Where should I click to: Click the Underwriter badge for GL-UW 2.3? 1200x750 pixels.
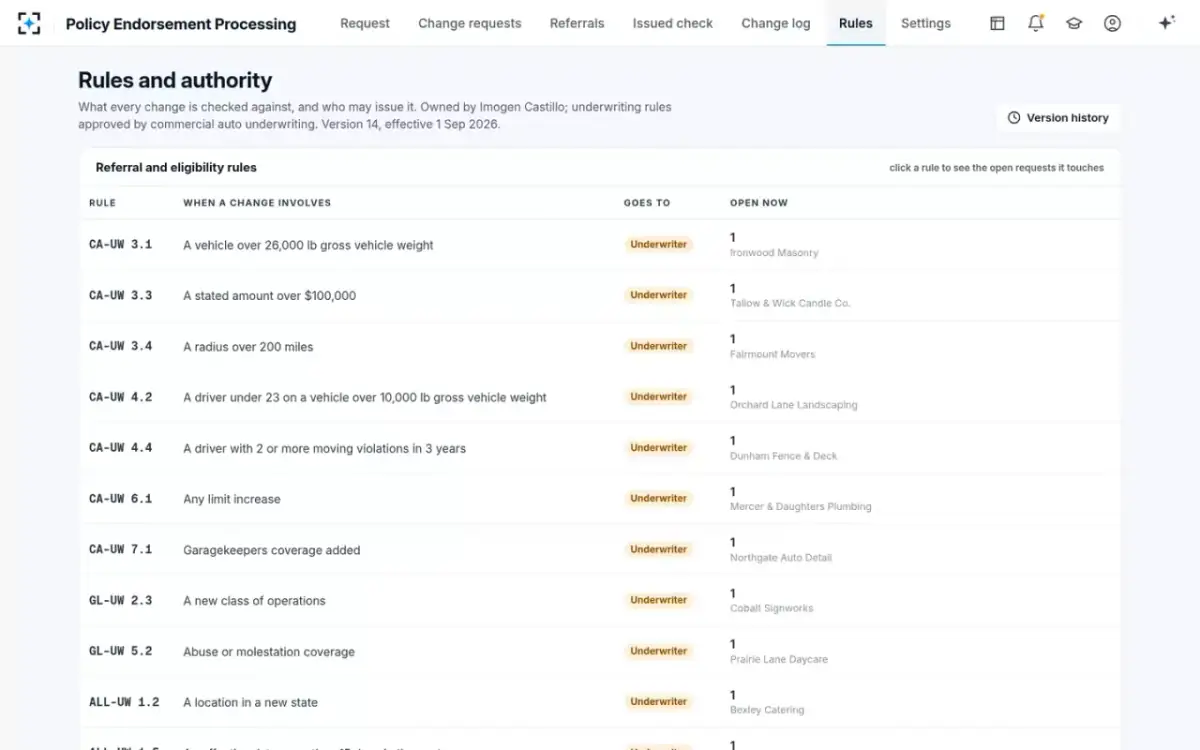(659, 601)
